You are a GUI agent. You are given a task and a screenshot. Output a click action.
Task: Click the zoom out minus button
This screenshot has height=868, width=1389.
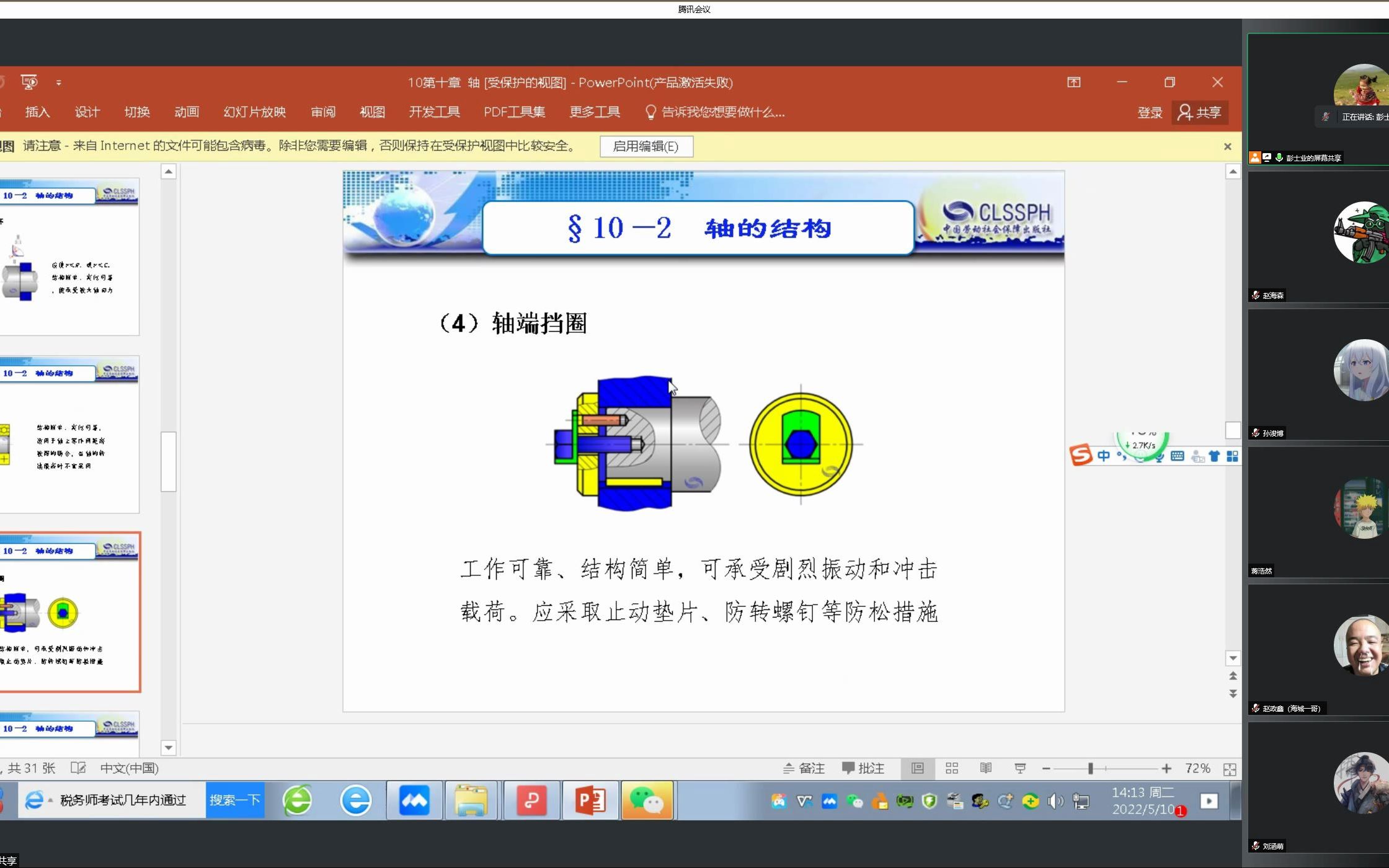click(x=1046, y=768)
